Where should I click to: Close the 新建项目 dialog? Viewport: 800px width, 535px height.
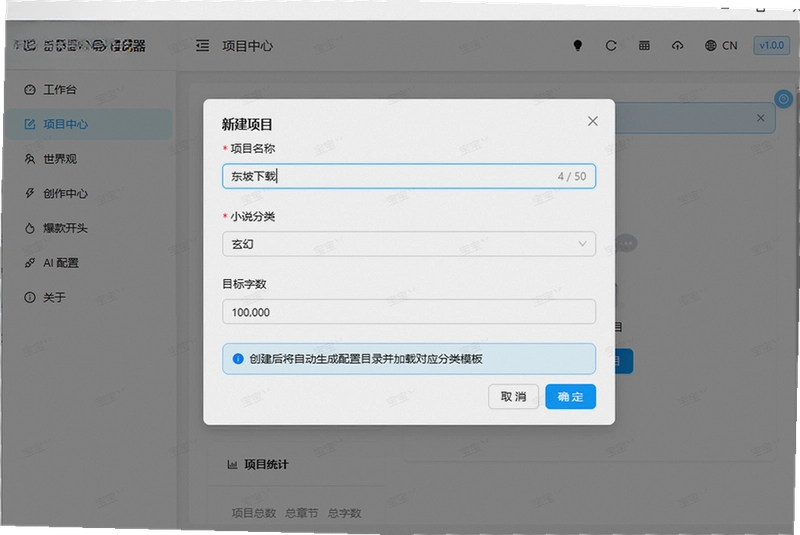coord(592,121)
